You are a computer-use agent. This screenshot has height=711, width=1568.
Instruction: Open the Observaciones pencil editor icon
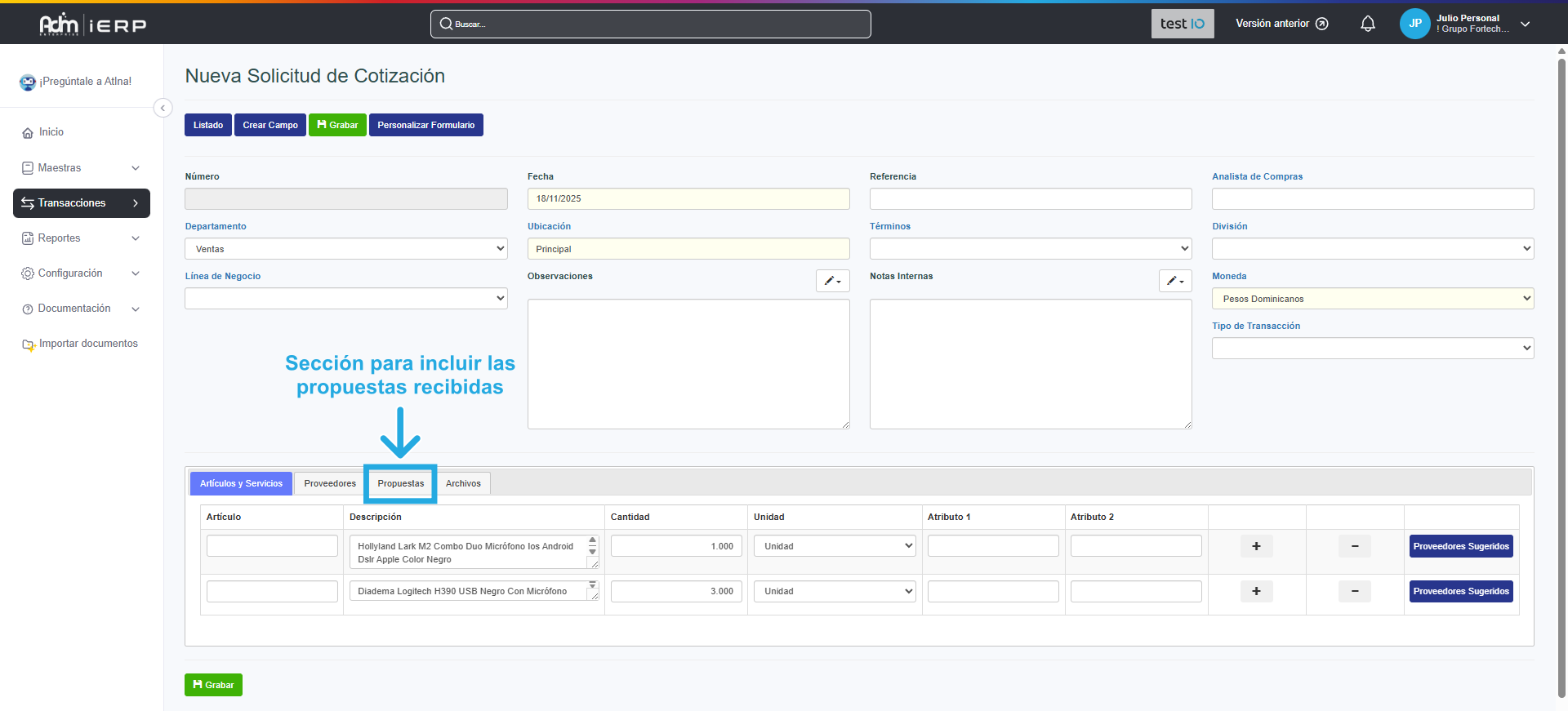click(832, 281)
